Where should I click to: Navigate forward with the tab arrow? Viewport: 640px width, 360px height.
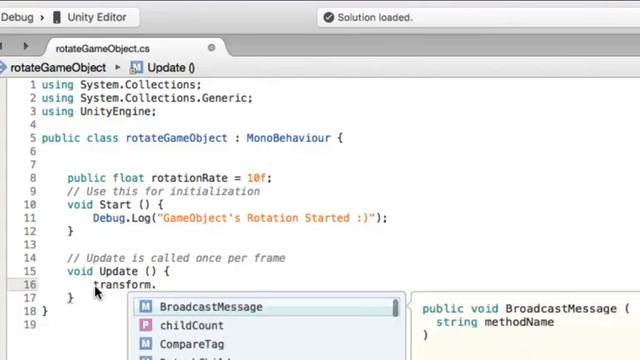[26, 46]
